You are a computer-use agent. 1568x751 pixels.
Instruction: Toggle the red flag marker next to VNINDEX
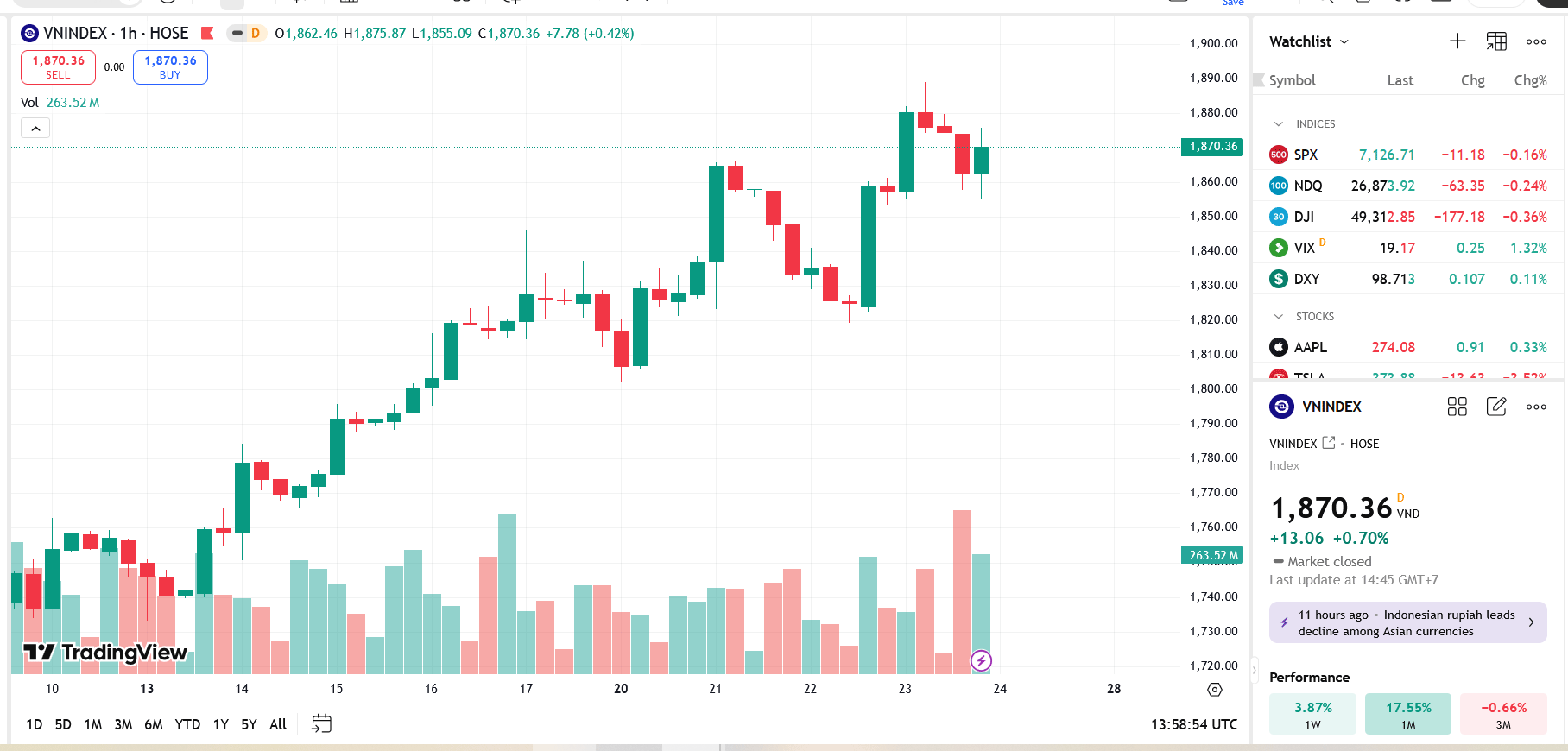[x=206, y=33]
